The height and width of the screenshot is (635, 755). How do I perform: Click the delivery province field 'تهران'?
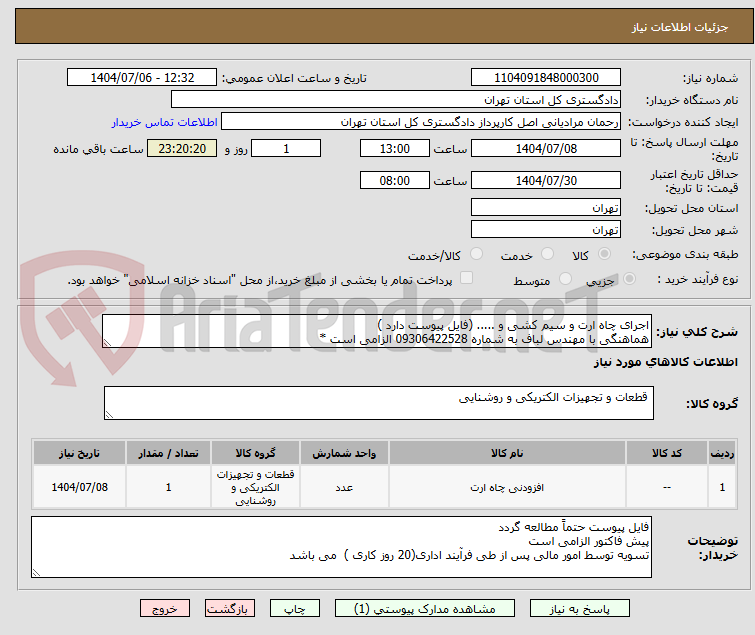[546, 207]
